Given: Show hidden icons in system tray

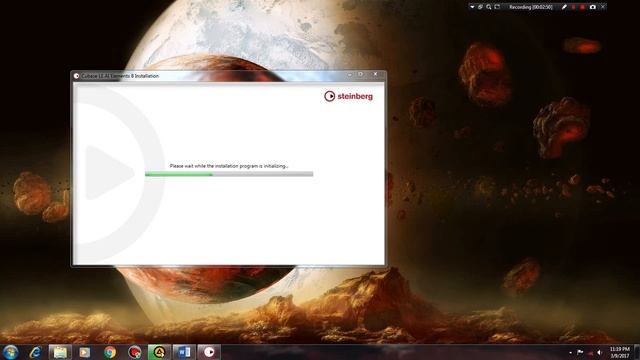Looking at the screenshot, I should click(x=570, y=353).
